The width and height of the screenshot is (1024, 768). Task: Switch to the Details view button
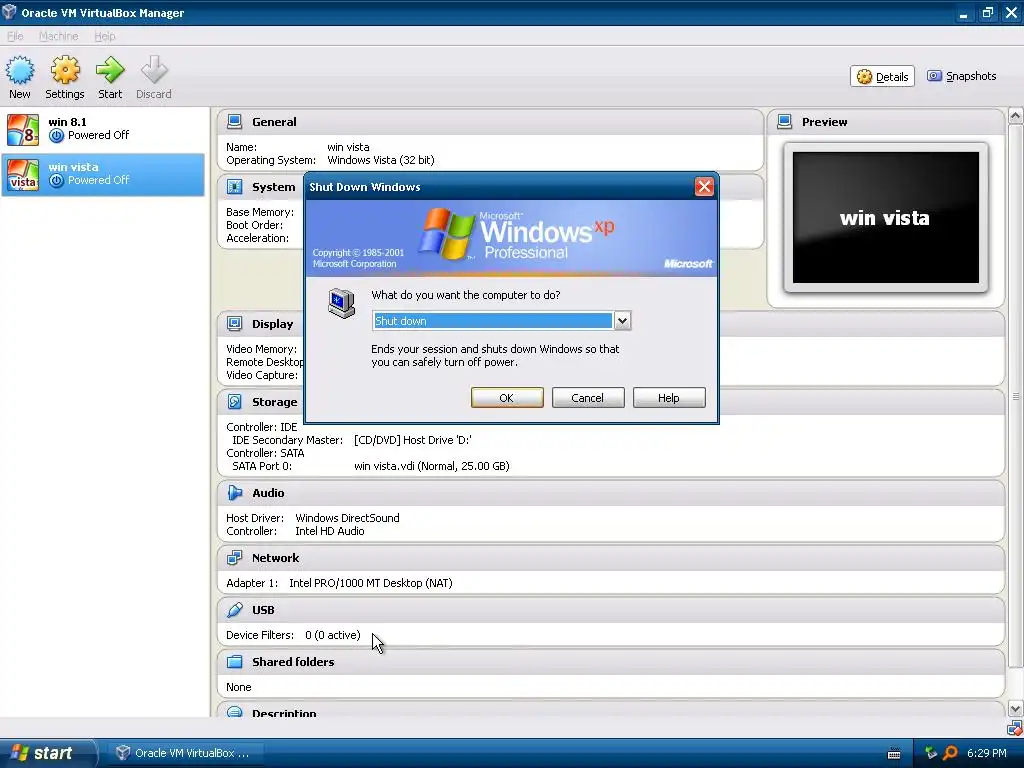[882, 76]
